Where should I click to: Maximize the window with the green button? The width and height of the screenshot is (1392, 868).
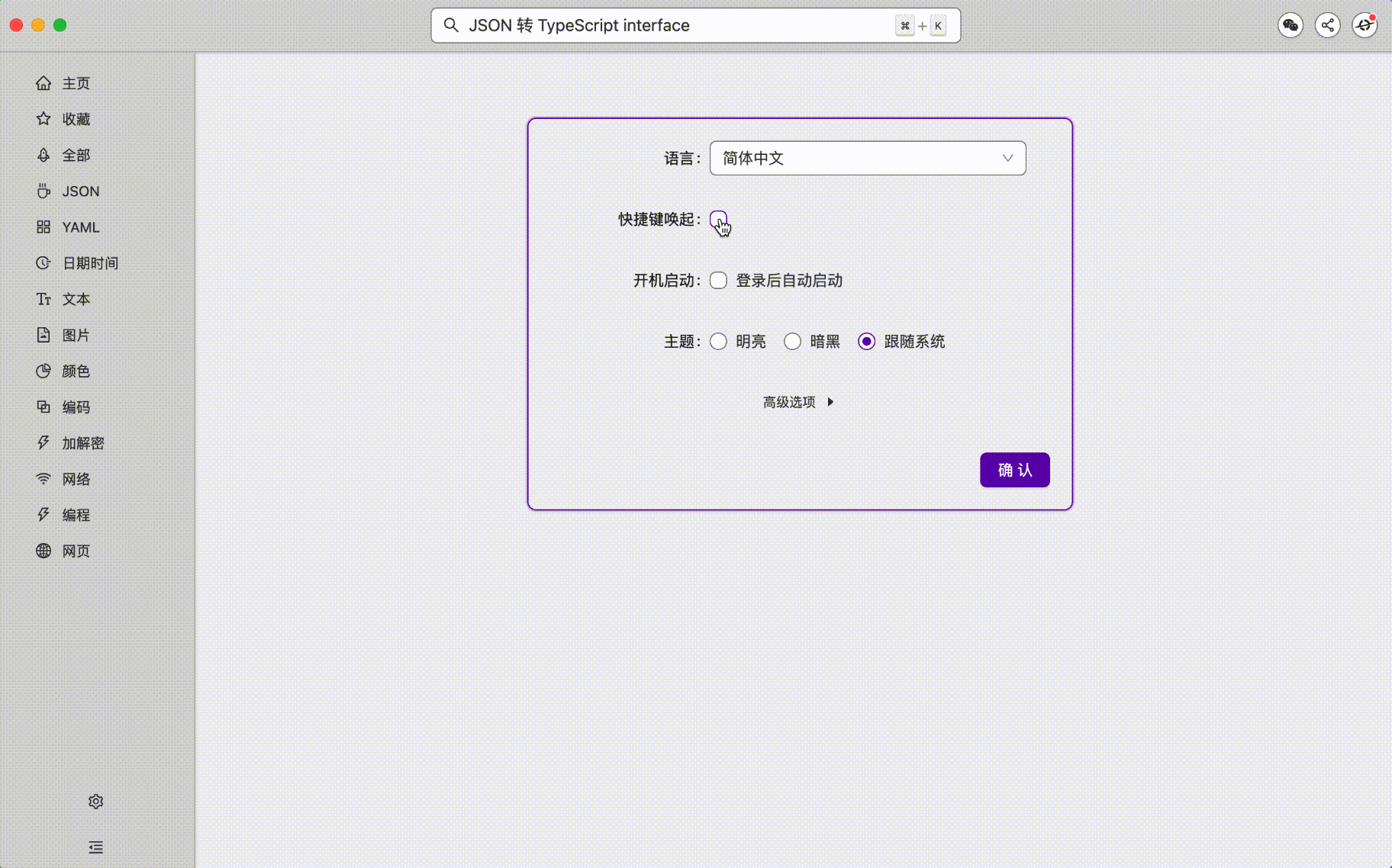[60, 25]
